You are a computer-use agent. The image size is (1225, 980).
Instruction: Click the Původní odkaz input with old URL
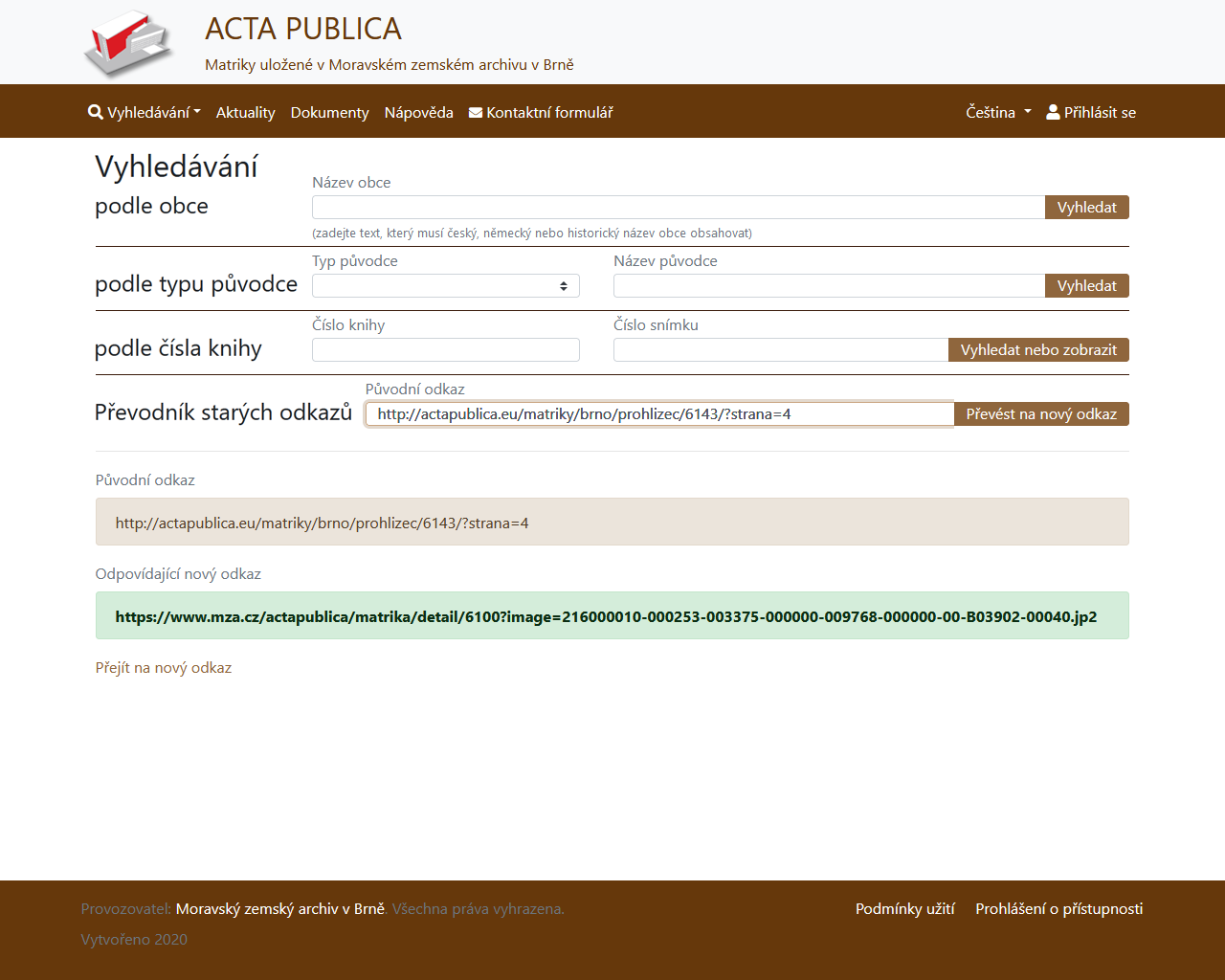(659, 414)
